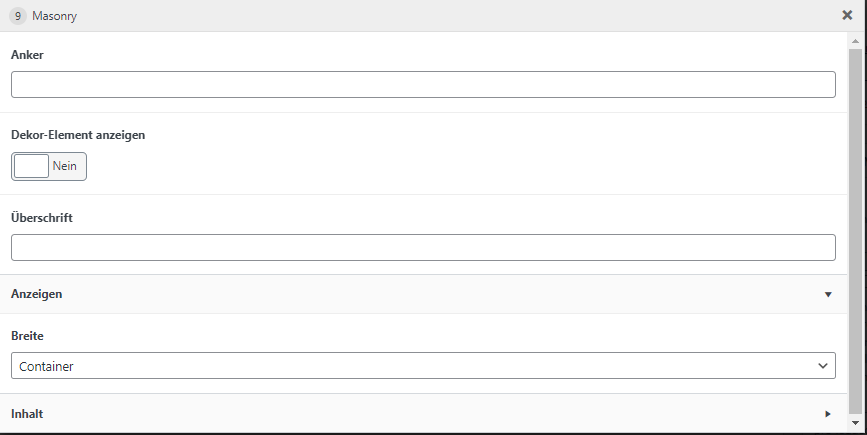This screenshot has width=867, height=435.
Task: Click the Nein label on the switch
Action: click(65, 166)
